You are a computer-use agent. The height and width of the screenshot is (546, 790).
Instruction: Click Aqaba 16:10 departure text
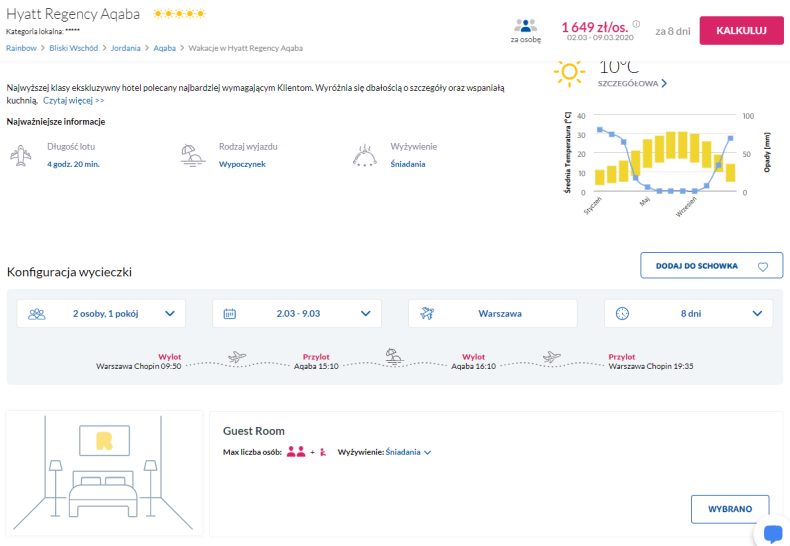pyautogui.click(x=473, y=366)
